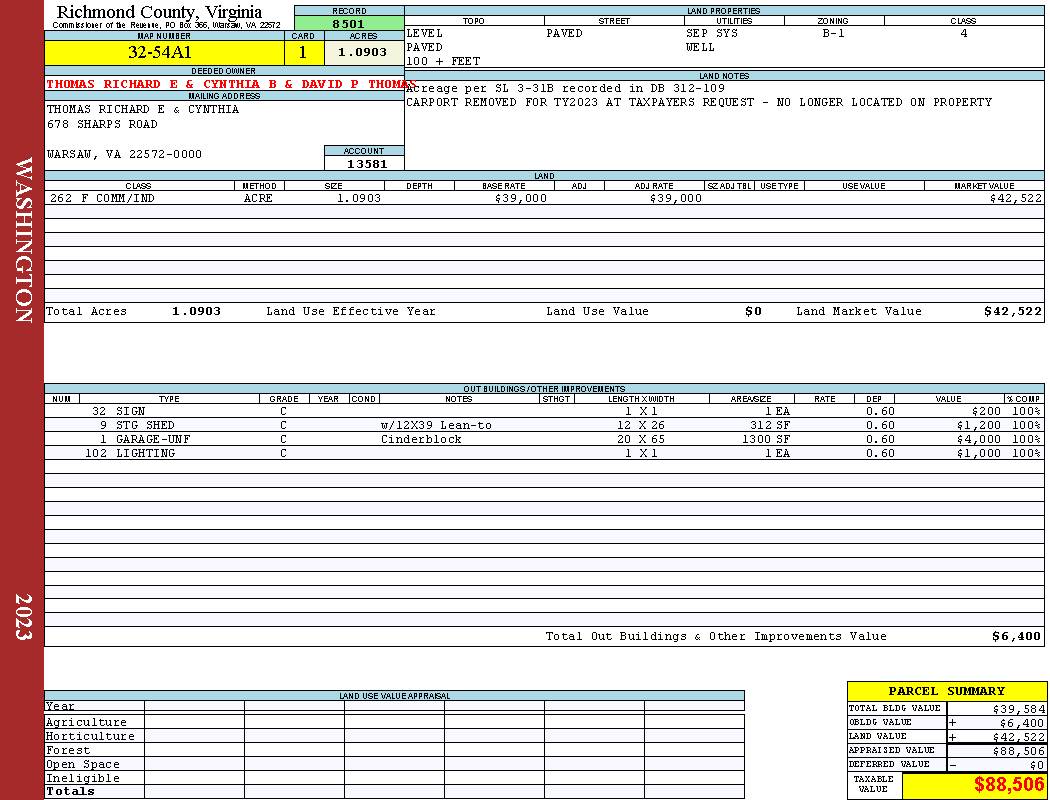Screen dimensions: 1050x800
Task: Click WARSAW, VA 22572-0000 line
Action: point(124,155)
